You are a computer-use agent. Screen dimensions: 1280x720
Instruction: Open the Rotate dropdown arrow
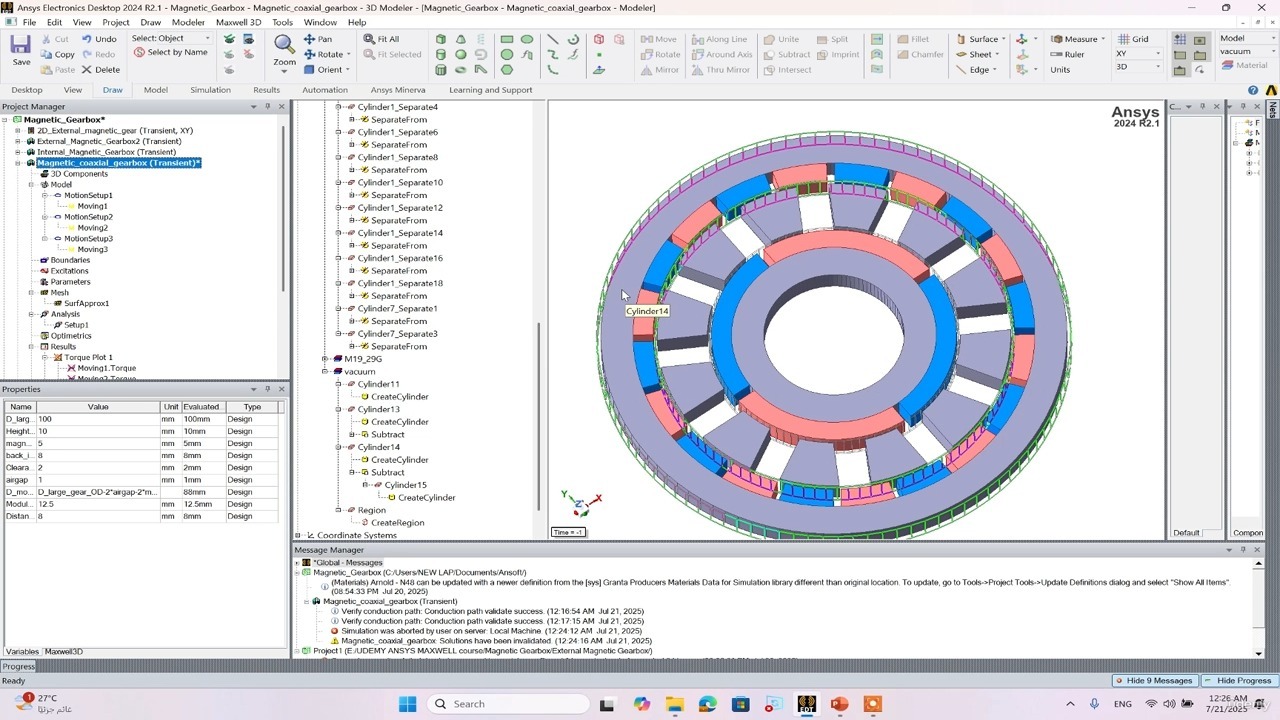pos(349,54)
